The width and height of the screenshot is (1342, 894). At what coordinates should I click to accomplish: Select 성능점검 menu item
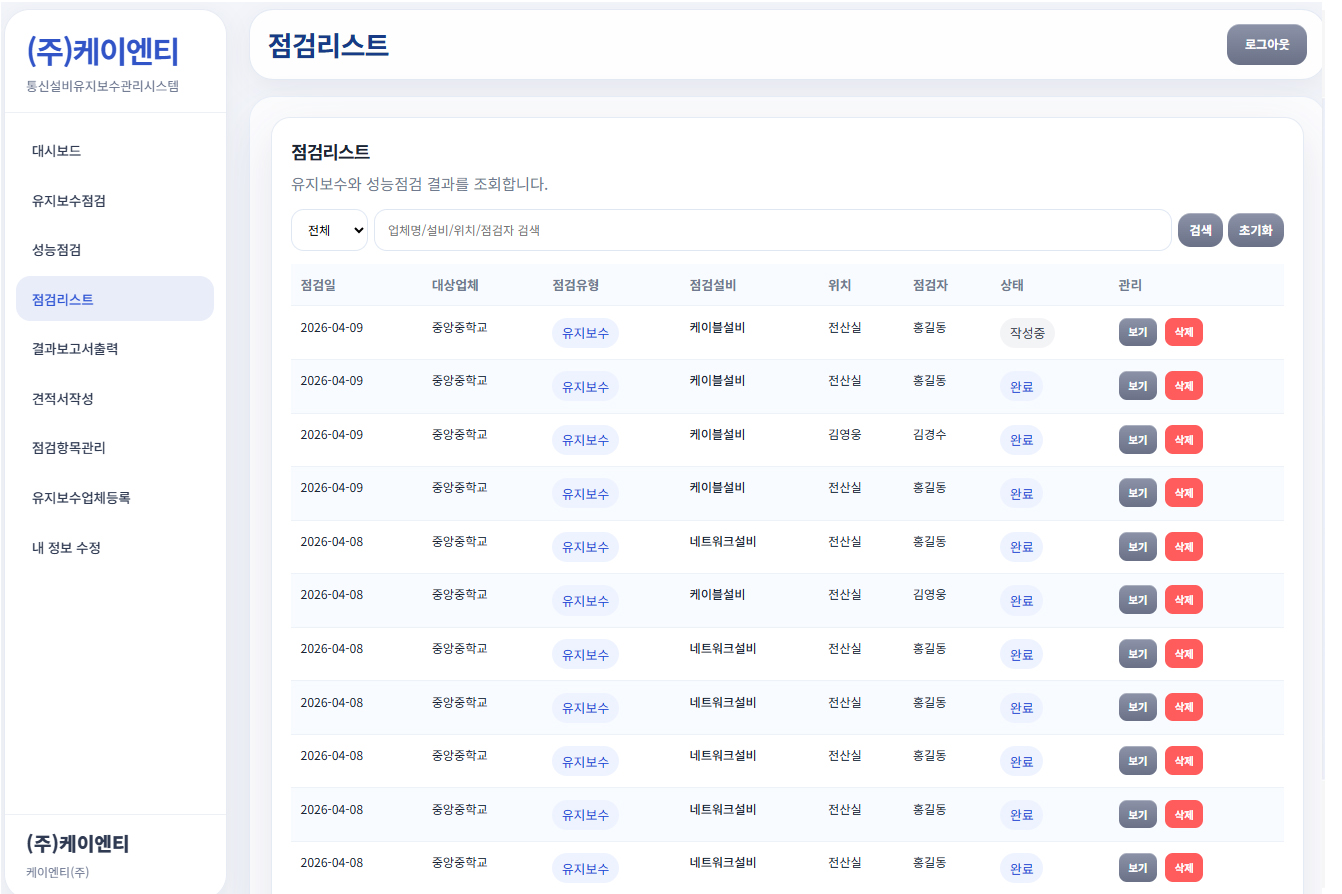52,250
